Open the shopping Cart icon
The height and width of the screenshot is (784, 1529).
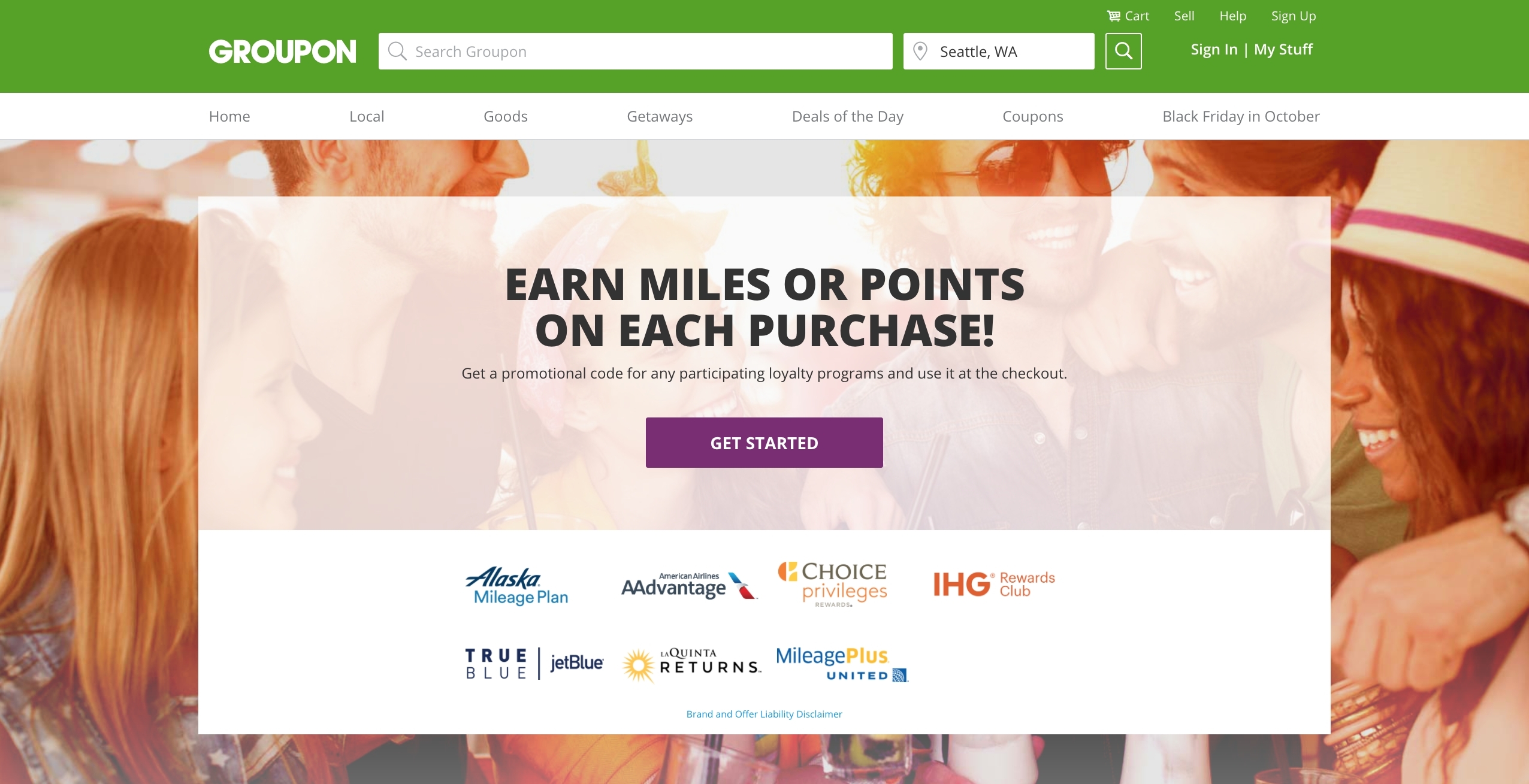1113,16
